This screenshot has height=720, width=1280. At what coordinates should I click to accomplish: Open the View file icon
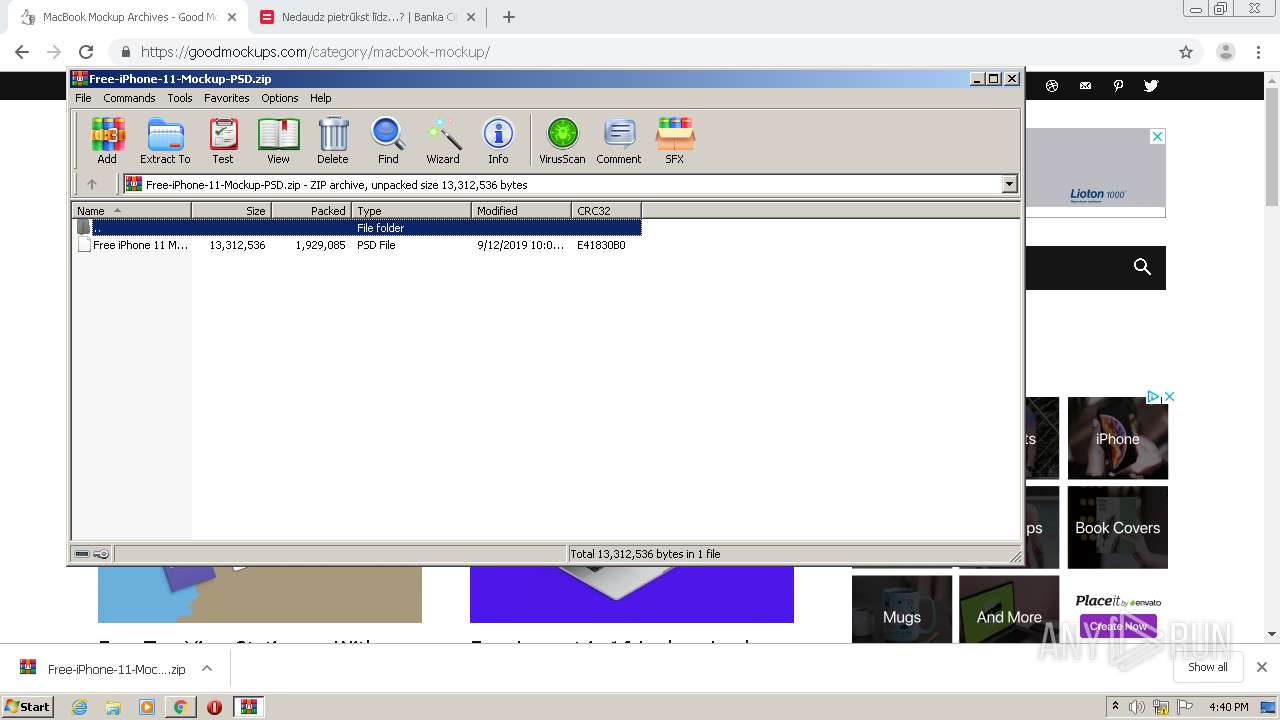[x=278, y=140]
